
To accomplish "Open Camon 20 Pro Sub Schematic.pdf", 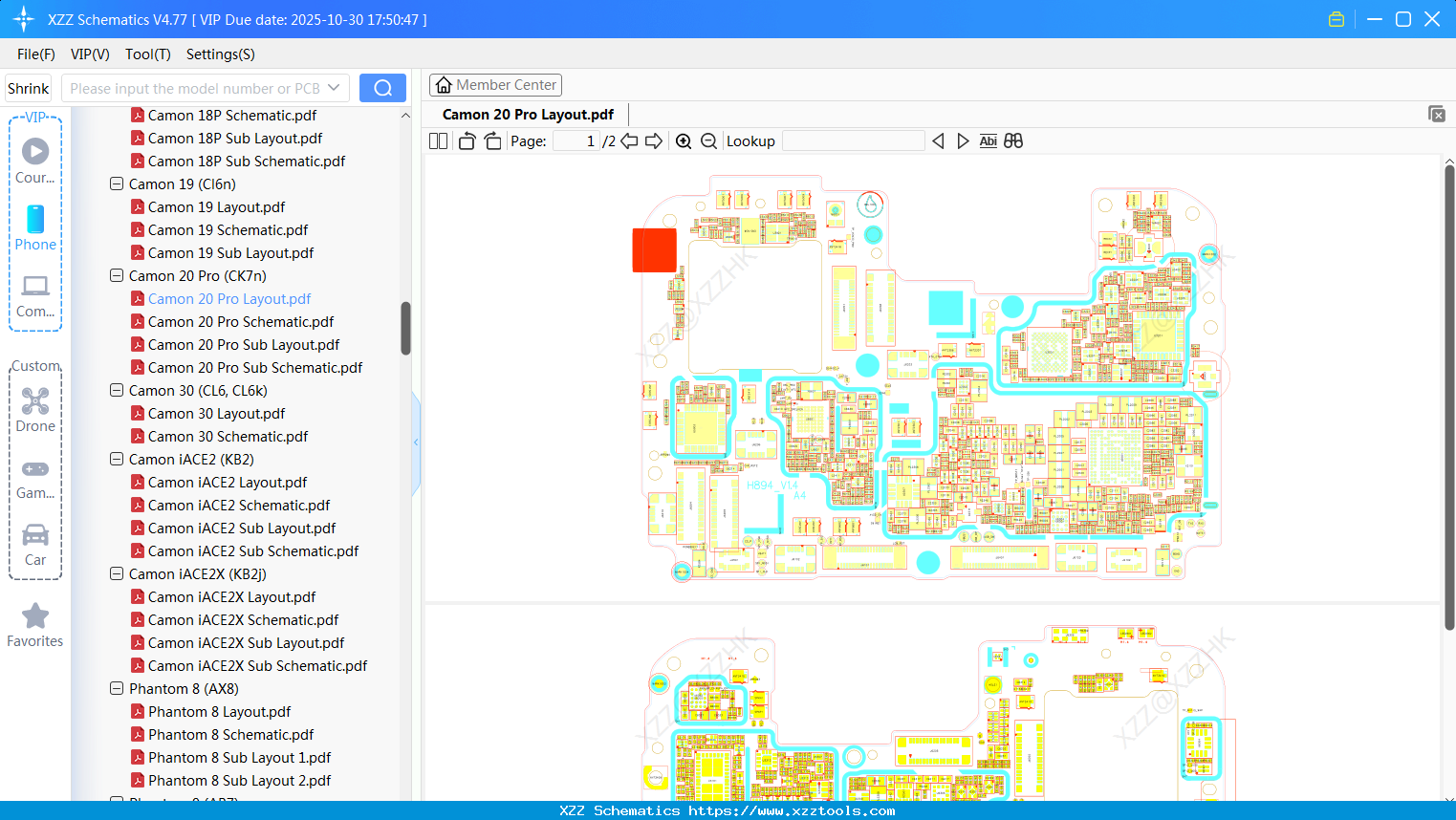I will pyautogui.click(x=255, y=367).
